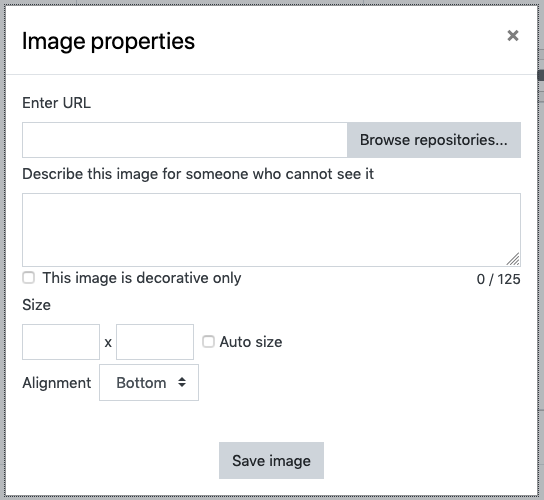Click the Save image button
Image resolution: width=544 pixels, height=500 pixels.
(x=271, y=460)
